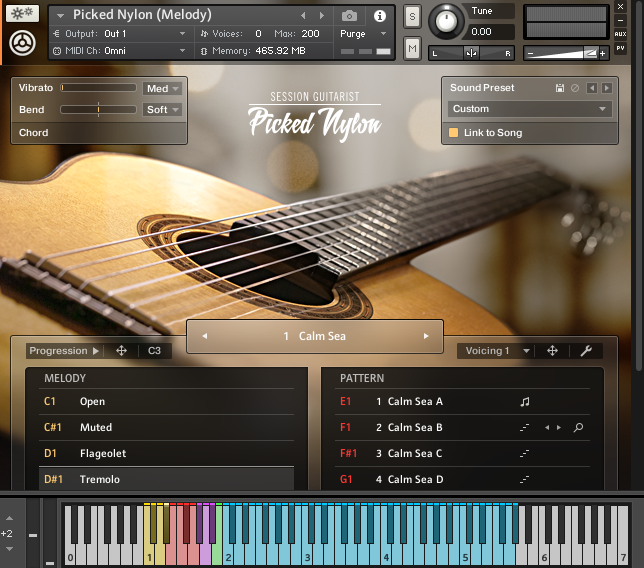
Task: Open the instrument info icon
Action: coord(380,16)
